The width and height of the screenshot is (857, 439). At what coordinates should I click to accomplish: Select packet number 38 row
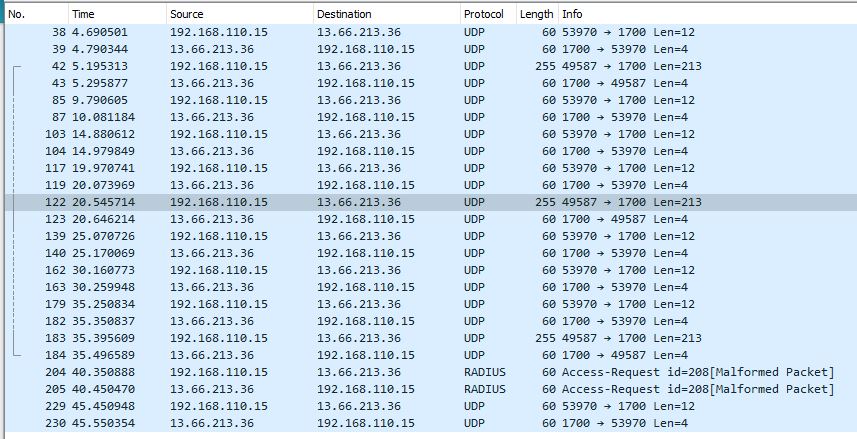click(431, 32)
